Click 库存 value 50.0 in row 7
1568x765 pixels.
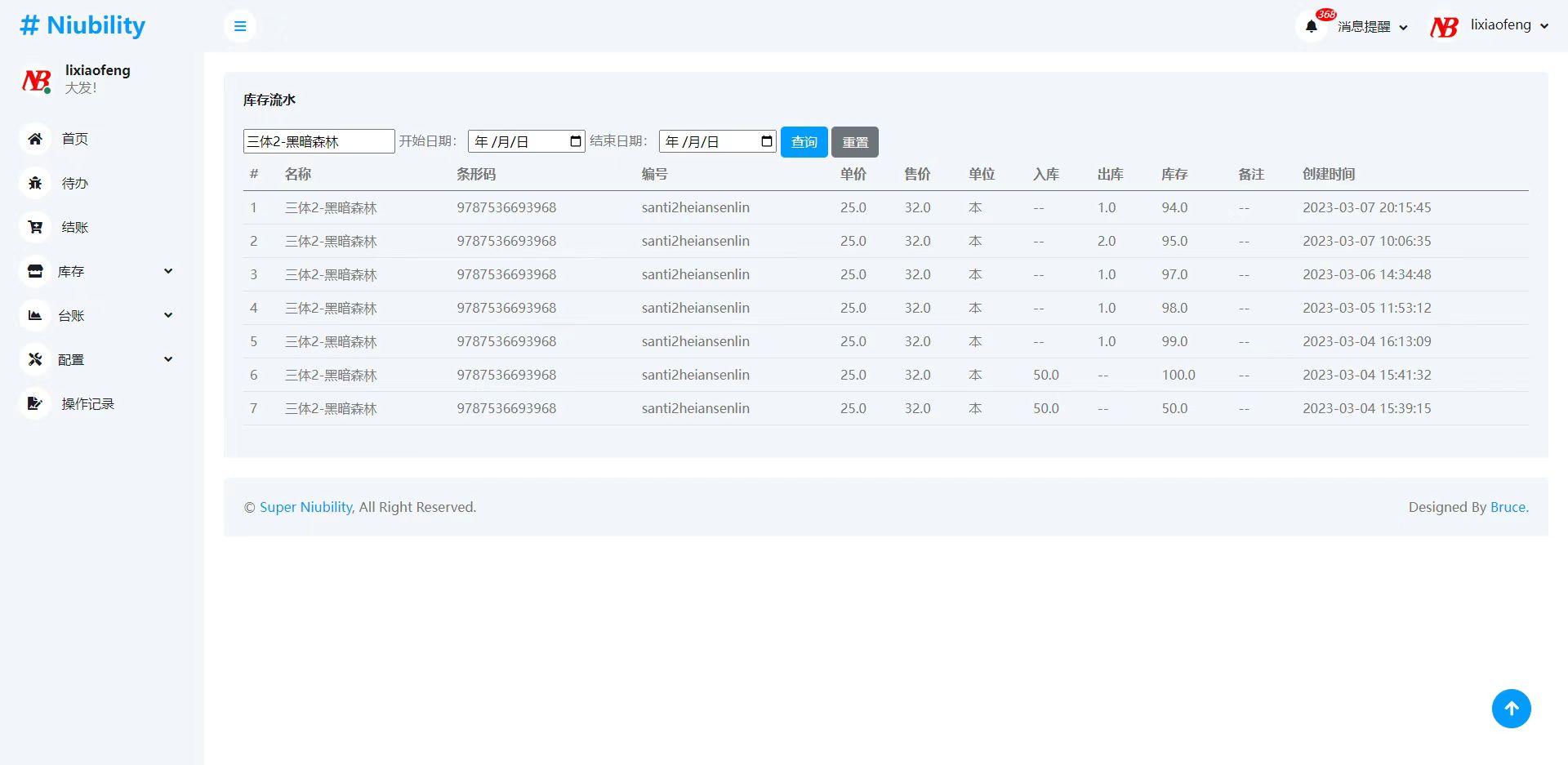click(x=1174, y=408)
